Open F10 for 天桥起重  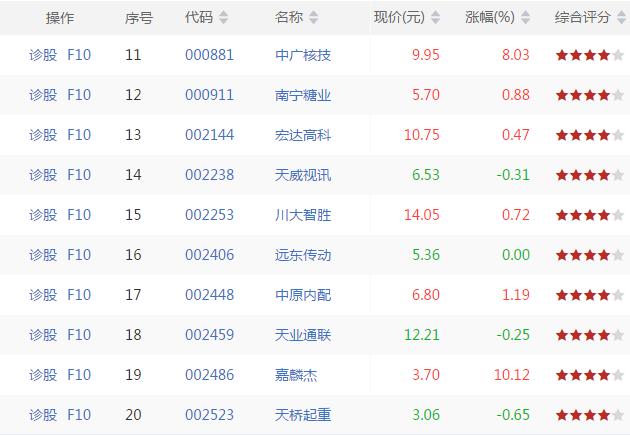79,415
